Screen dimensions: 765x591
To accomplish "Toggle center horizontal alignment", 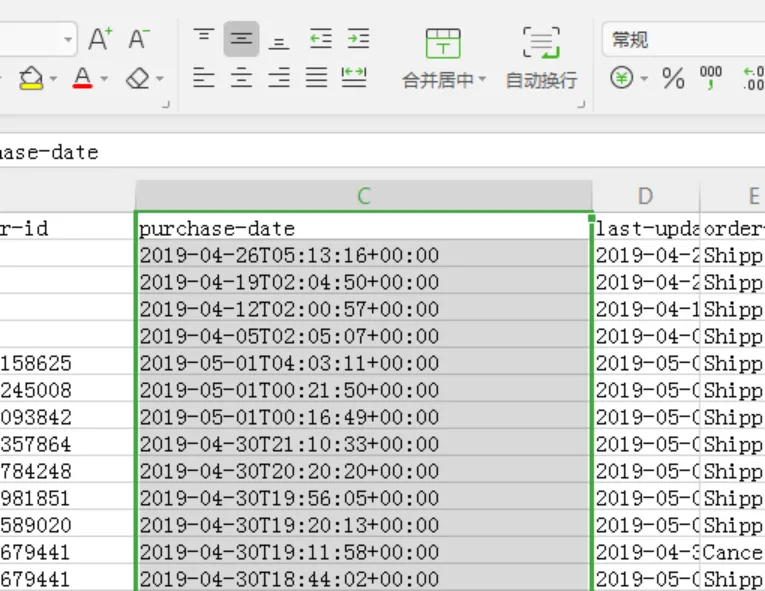I will [x=242, y=78].
